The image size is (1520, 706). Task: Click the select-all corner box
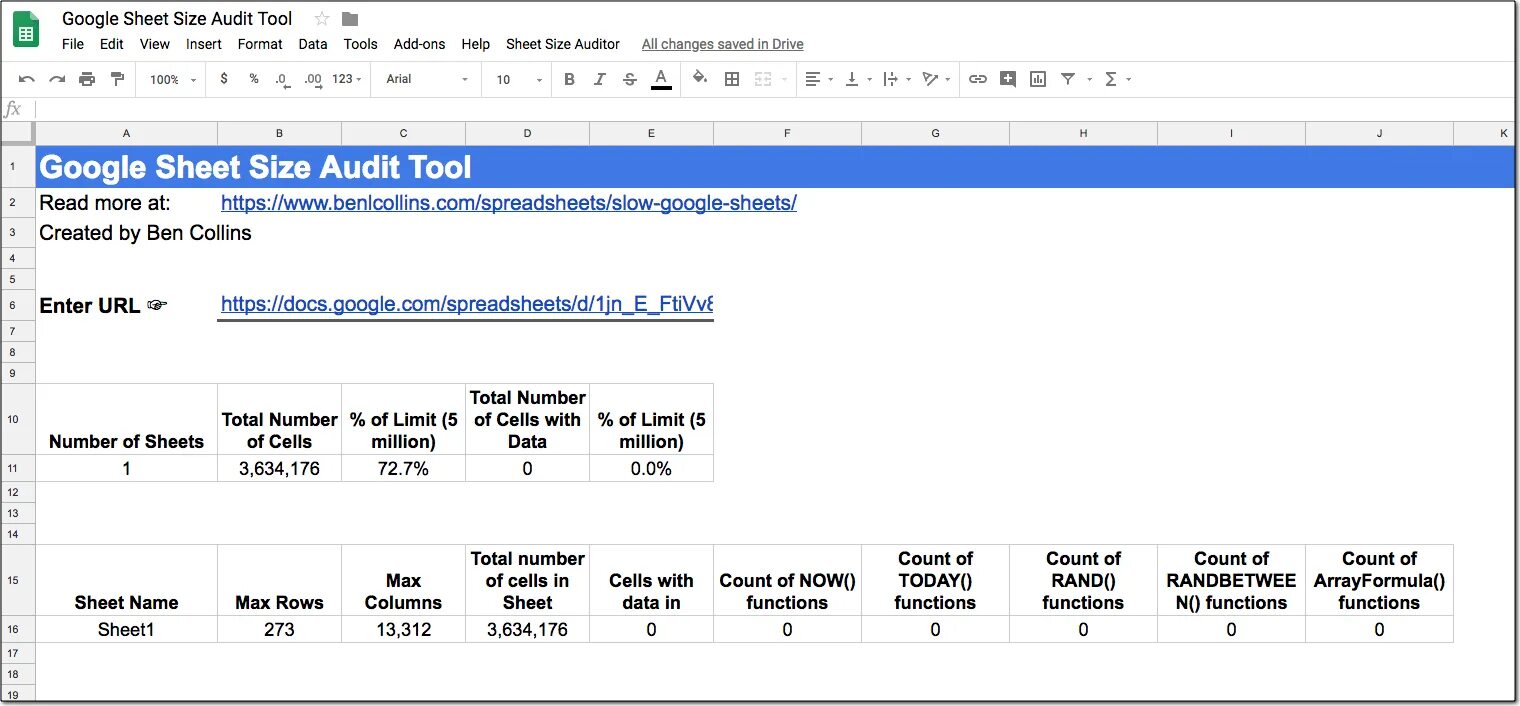[x=18, y=133]
